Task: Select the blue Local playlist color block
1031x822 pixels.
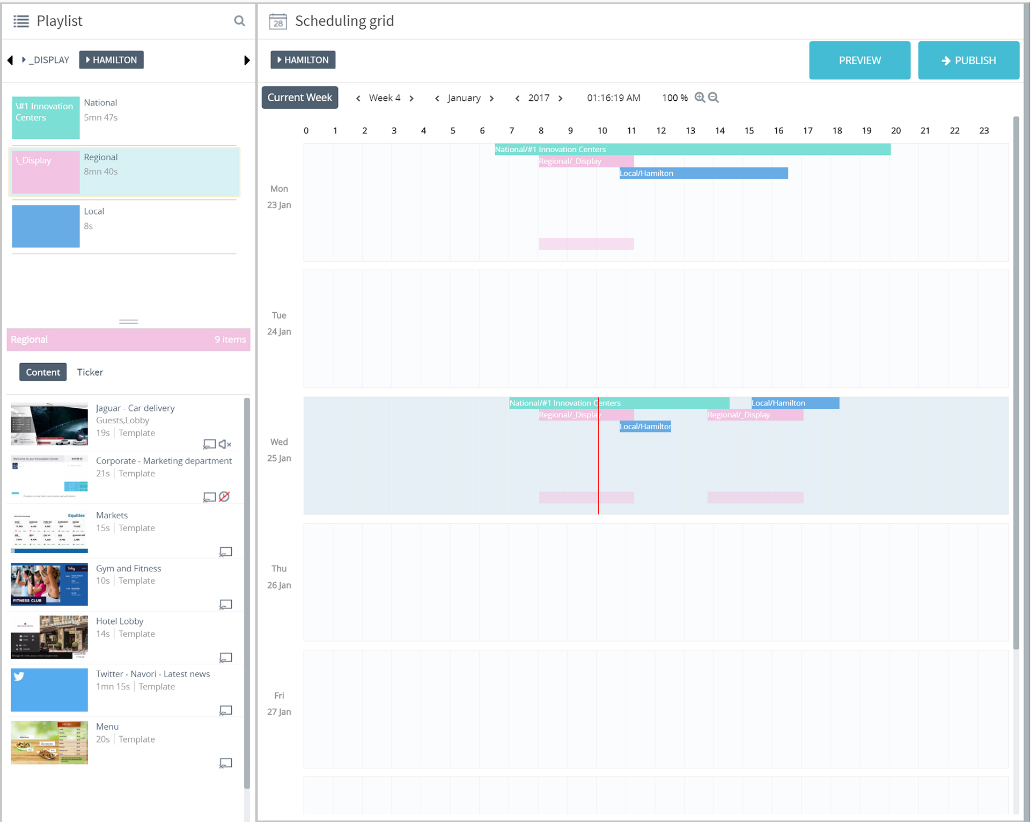Action: click(x=46, y=226)
